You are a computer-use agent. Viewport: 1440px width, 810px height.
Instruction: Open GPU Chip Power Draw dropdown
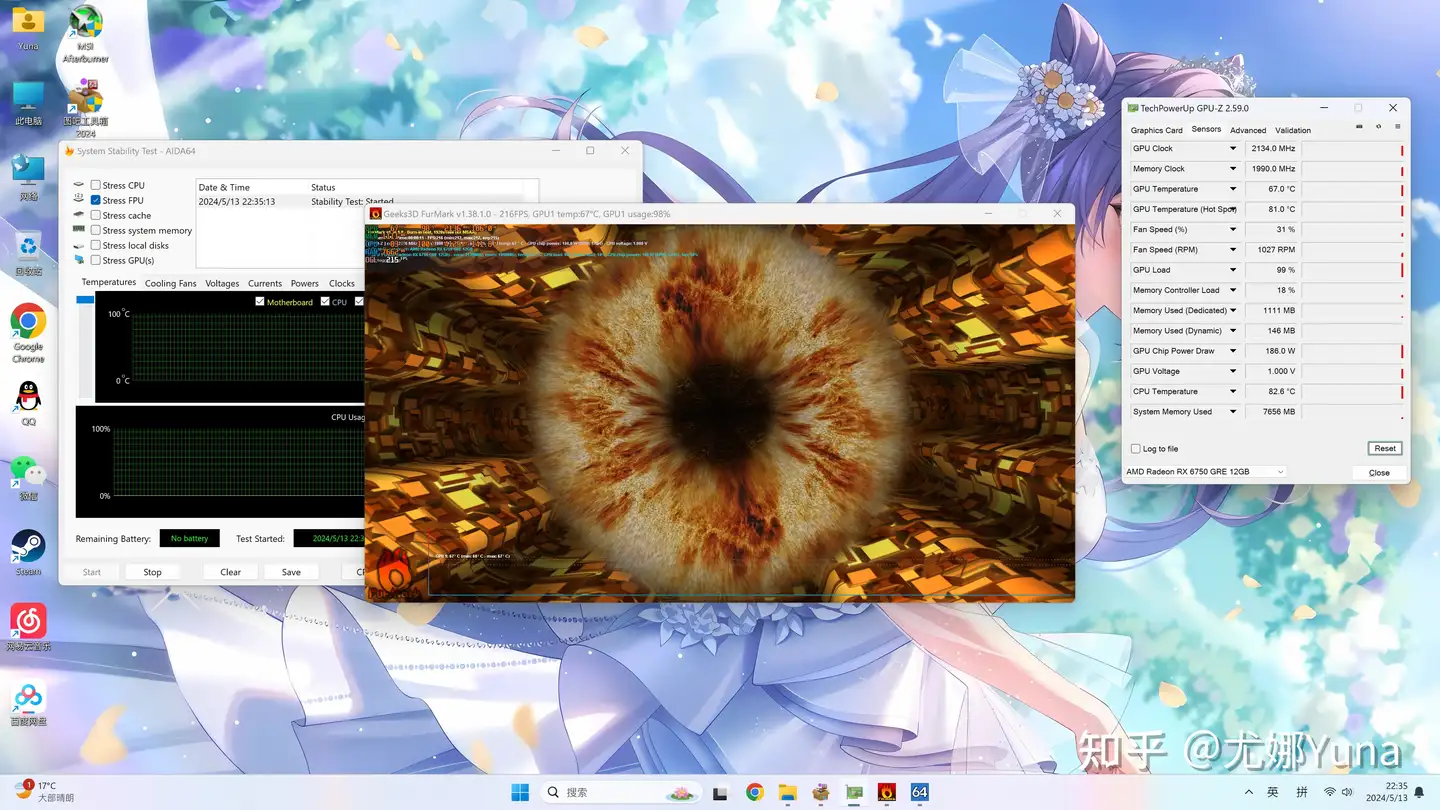point(1233,351)
